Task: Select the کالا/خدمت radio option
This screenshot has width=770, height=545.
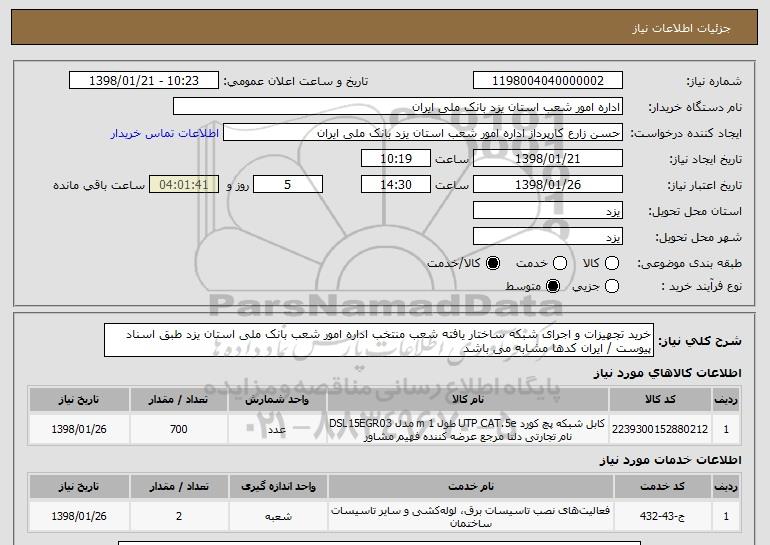Action: pos(493,263)
